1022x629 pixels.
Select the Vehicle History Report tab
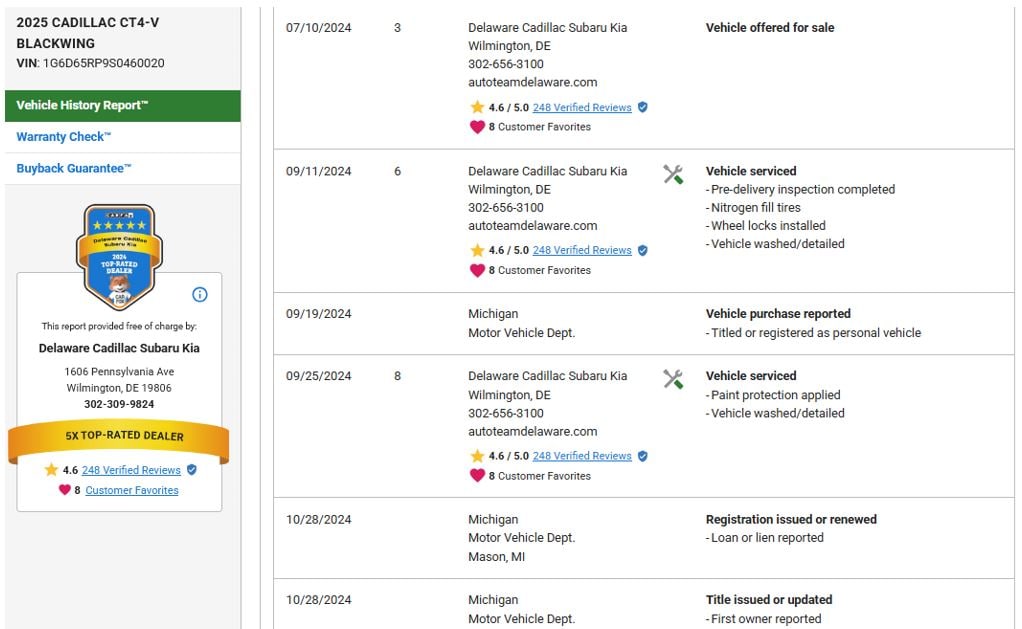(122, 105)
